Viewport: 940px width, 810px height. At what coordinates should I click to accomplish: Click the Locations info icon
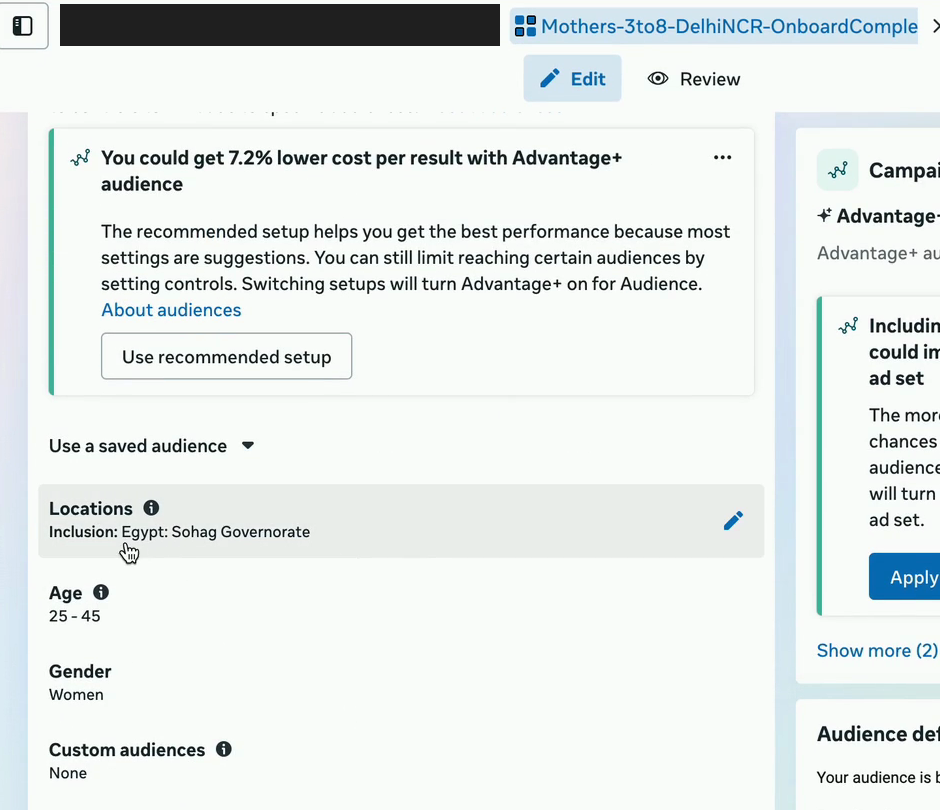pyautogui.click(x=151, y=508)
